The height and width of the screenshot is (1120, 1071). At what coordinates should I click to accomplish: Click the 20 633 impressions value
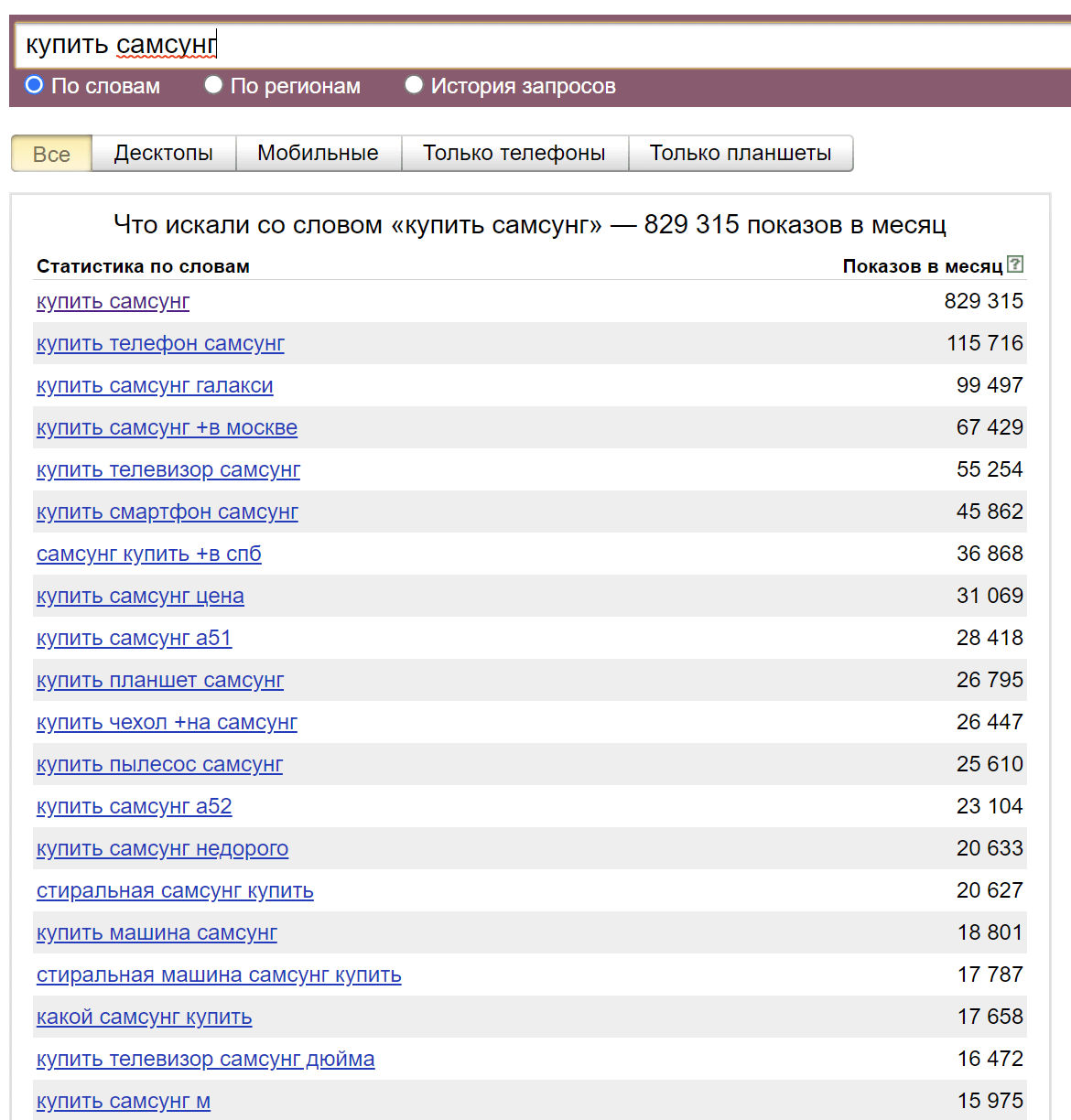990,848
